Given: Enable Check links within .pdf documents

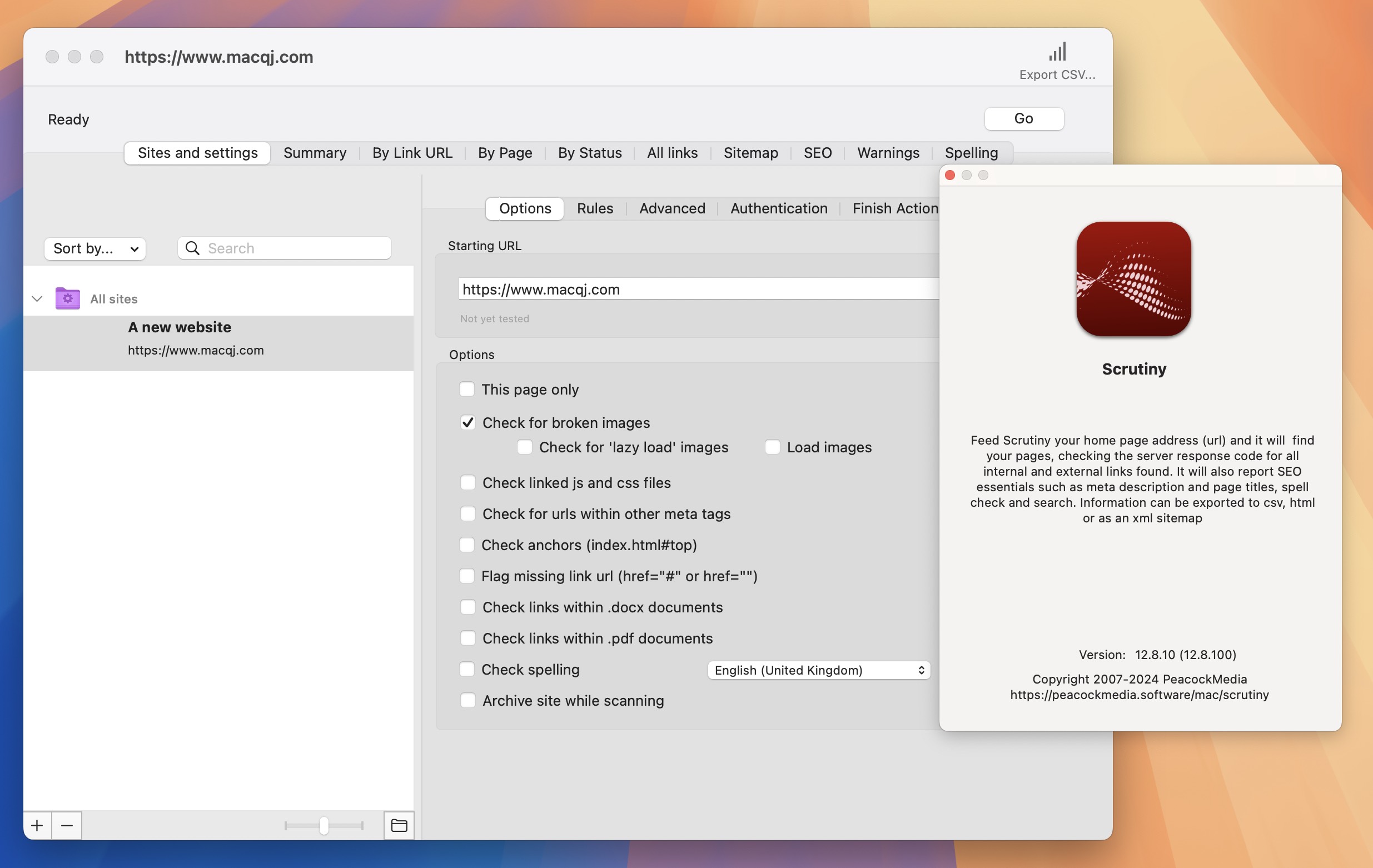Looking at the screenshot, I should pyautogui.click(x=467, y=638).
